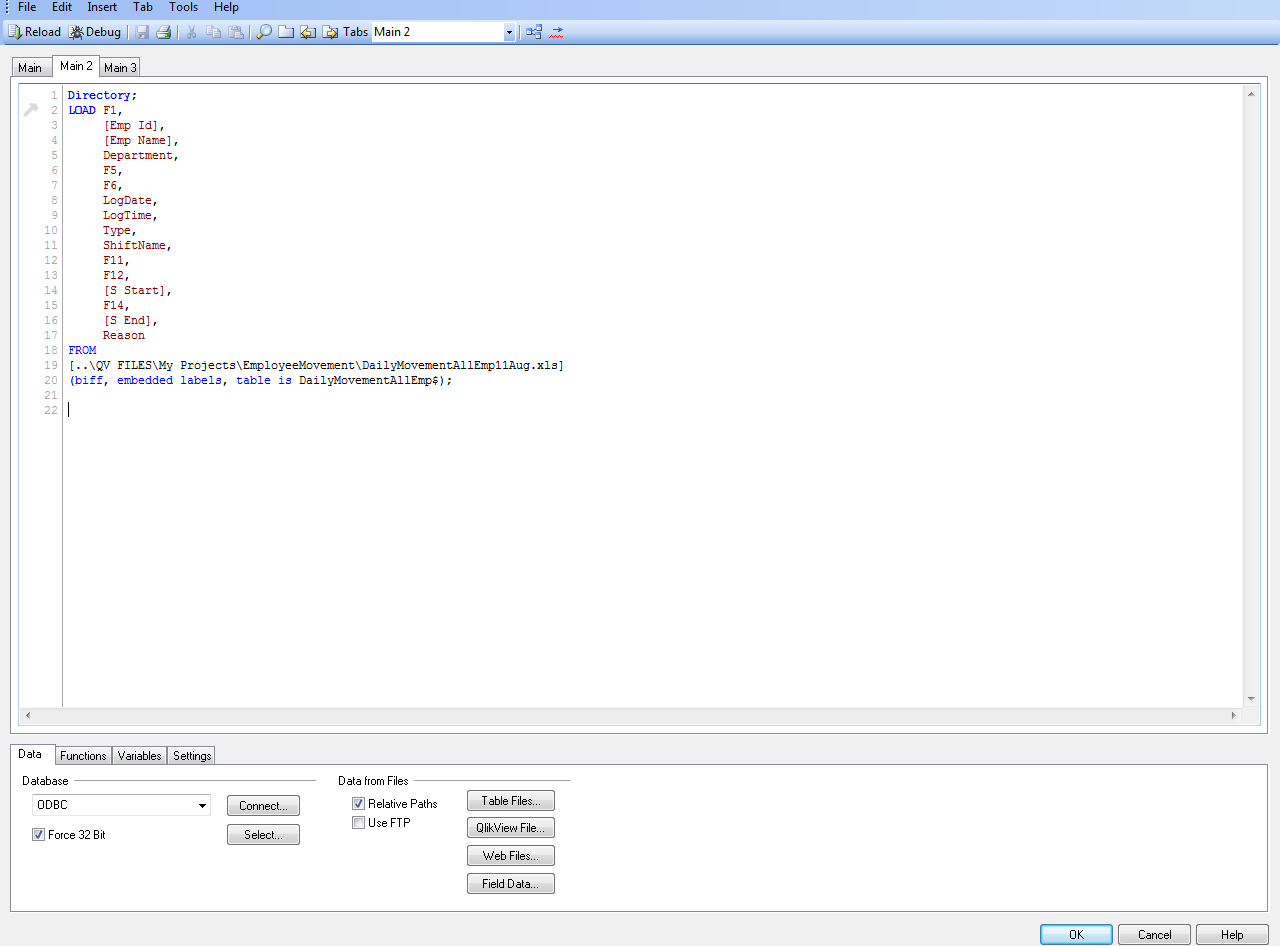Viewport: 1280px width, 946px height.
Task: Open the Edit menu
Action: [62, 7]
